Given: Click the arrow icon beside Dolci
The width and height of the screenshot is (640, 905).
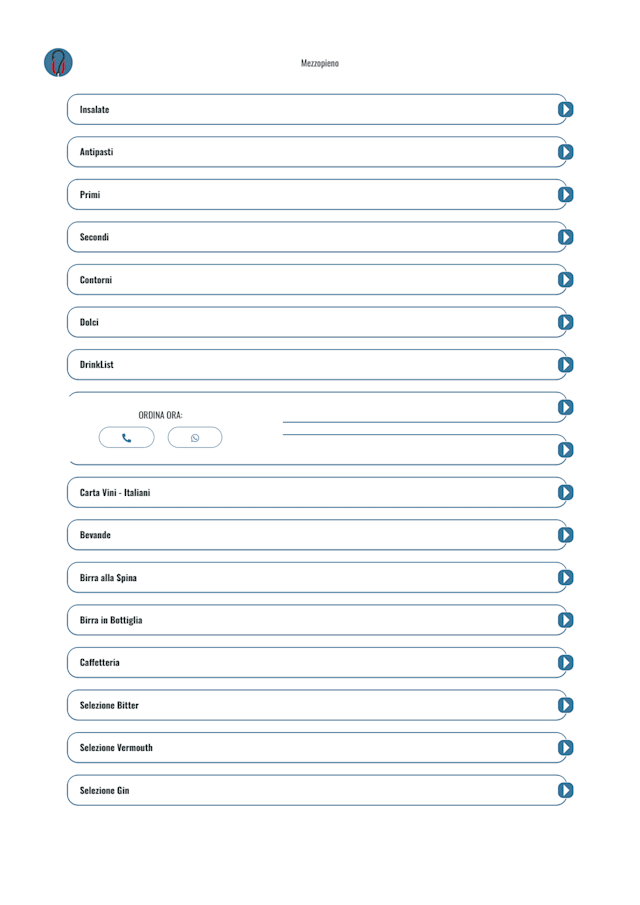Looking at the screenshot, I should tap(565, 322).
